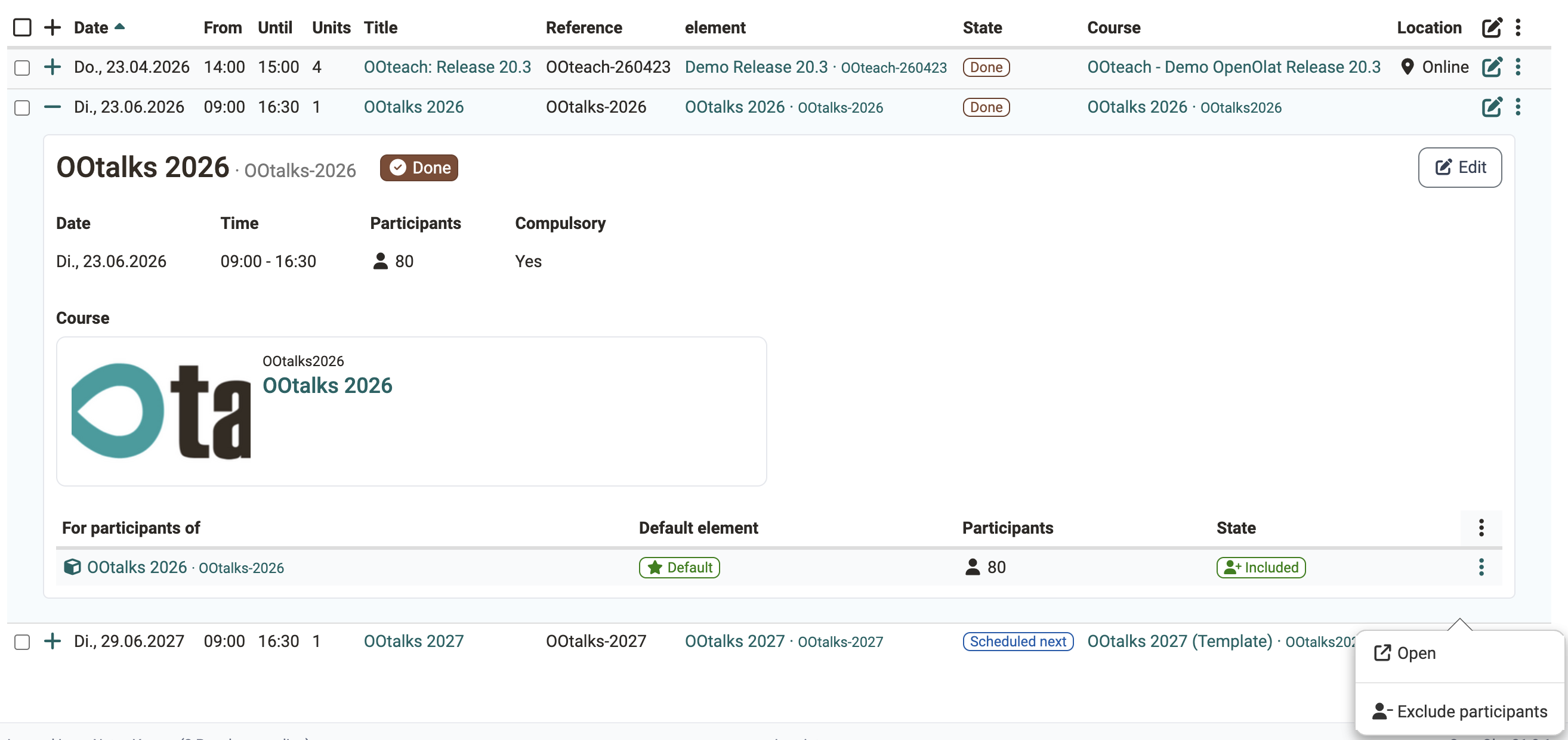Click the Default element badge
This screenshot has width=1568, height=740.
(680, 567)
